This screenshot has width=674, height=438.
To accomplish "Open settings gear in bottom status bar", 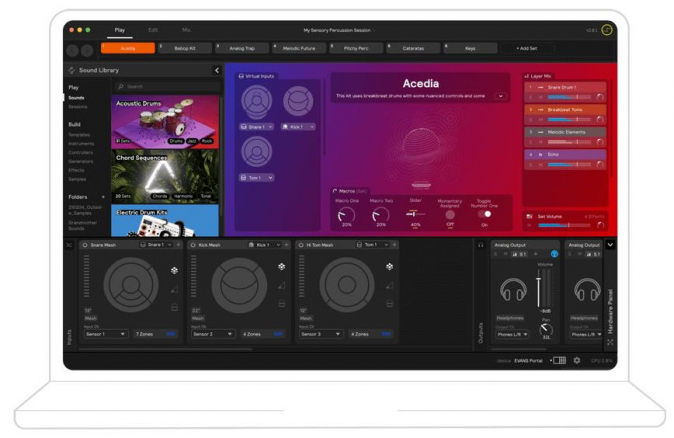I will point(577,360).
